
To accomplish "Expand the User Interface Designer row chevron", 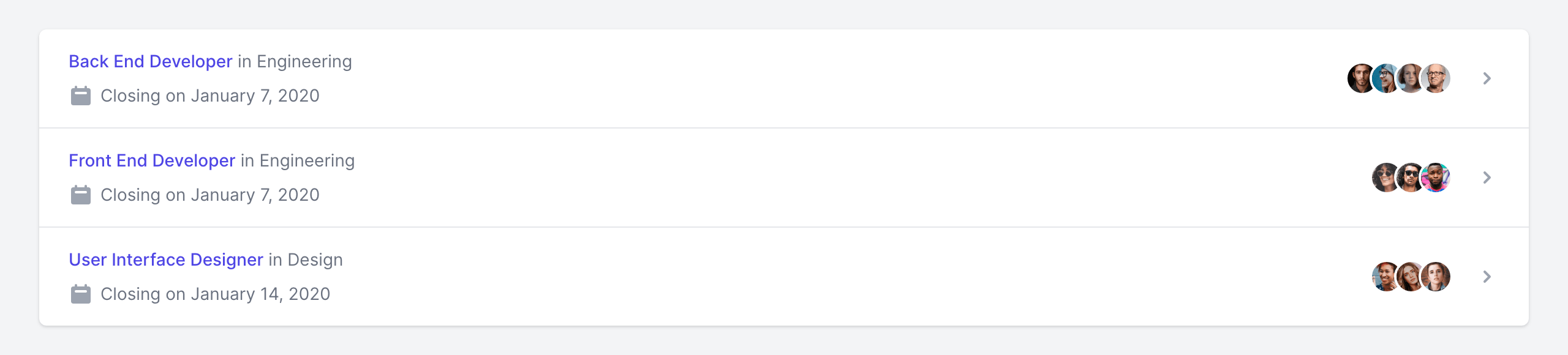I will pyautogui.click(x=1487, y=277).
